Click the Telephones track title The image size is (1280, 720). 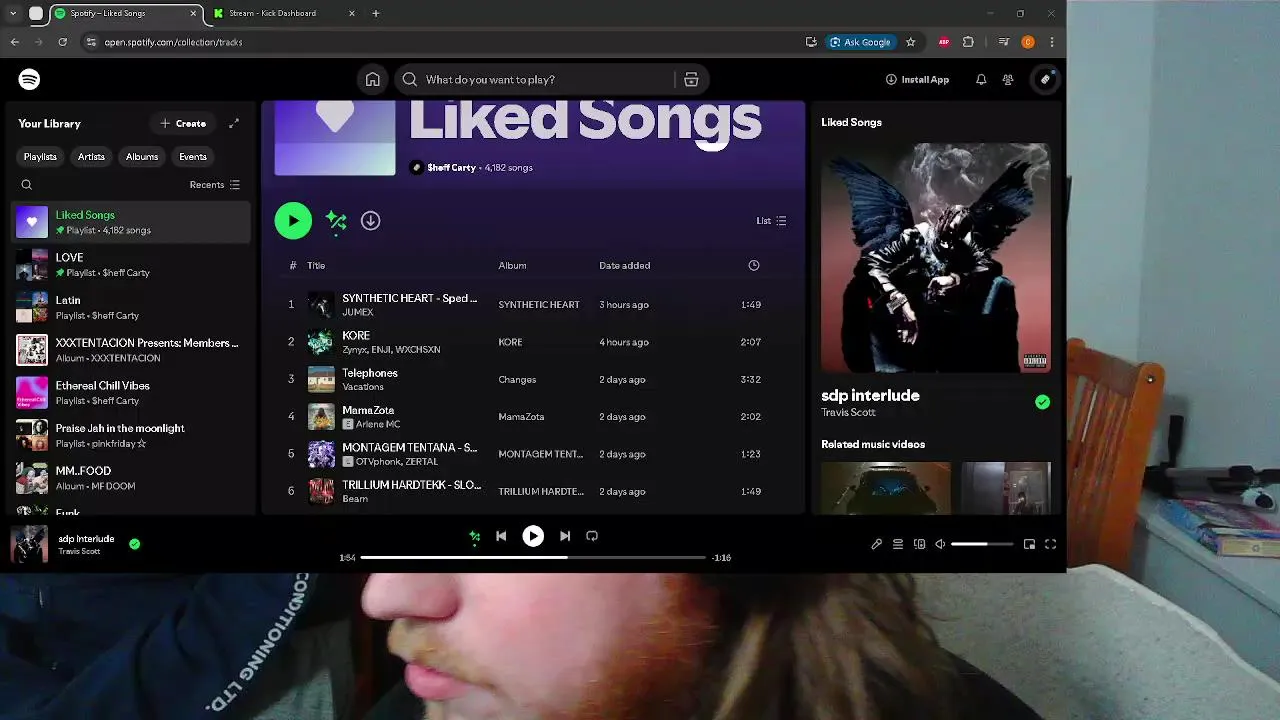pyautogui.click(x=370, y=373)
